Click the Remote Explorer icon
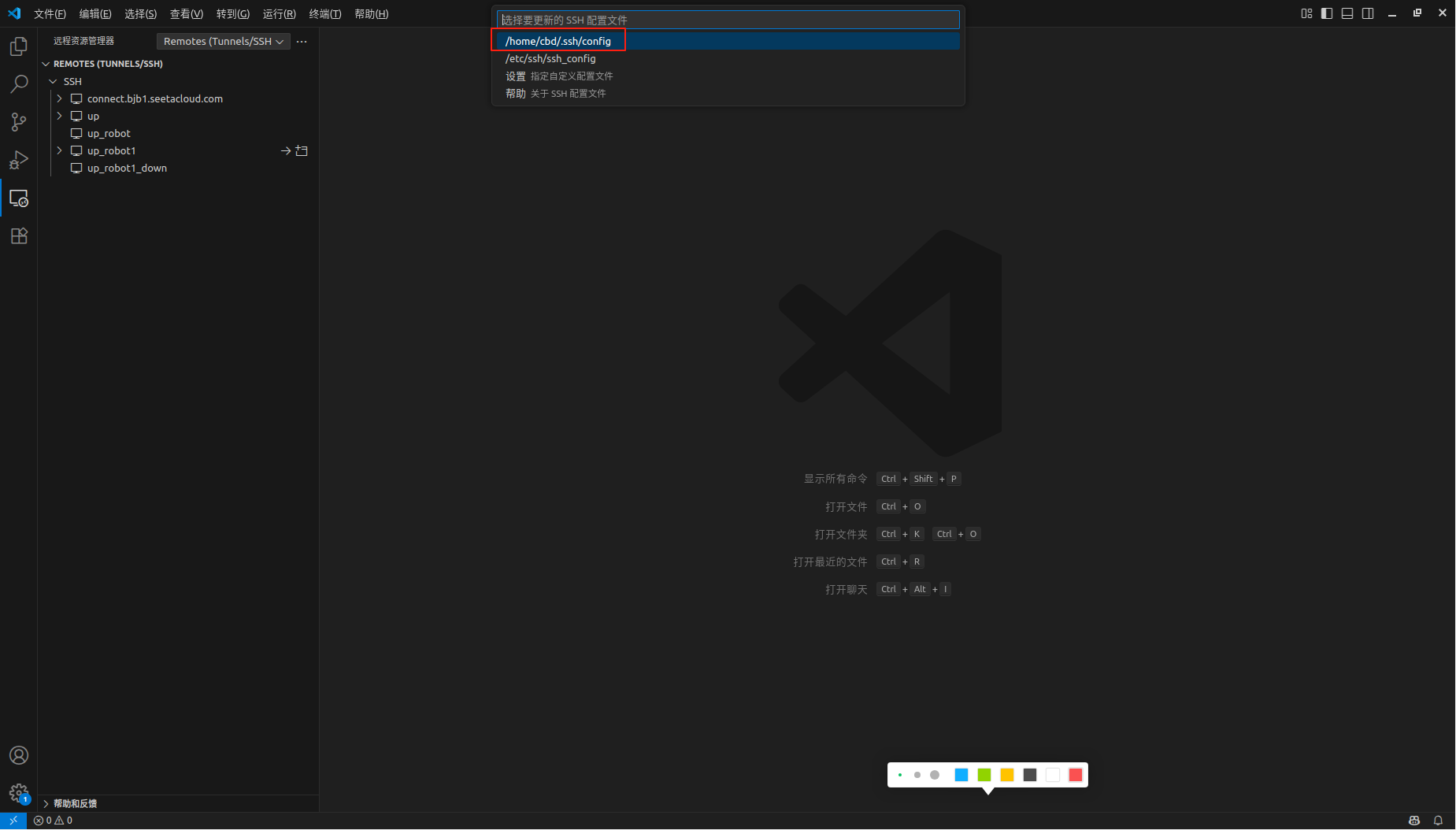This screenshot has height=830, width=1456. pyautogui.click(x=18, y=198)
